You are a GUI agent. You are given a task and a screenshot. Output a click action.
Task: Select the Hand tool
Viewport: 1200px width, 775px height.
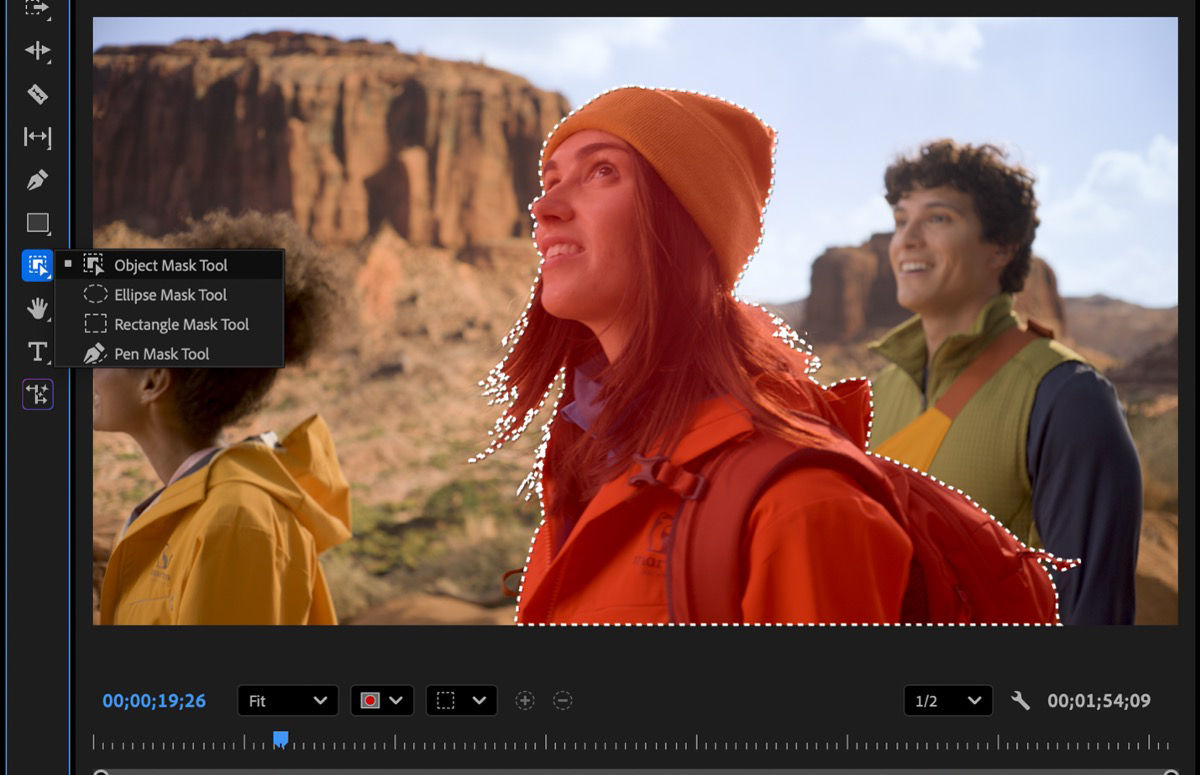point(36,308)
